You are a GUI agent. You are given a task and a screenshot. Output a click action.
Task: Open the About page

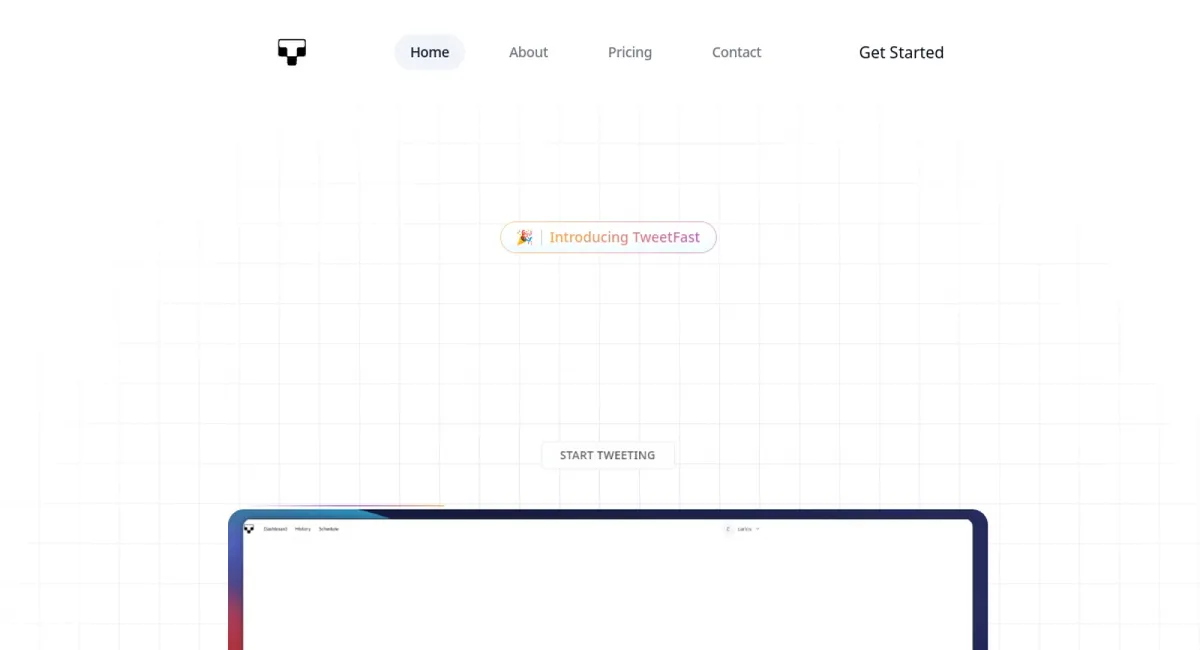click(x=528, y=52)
